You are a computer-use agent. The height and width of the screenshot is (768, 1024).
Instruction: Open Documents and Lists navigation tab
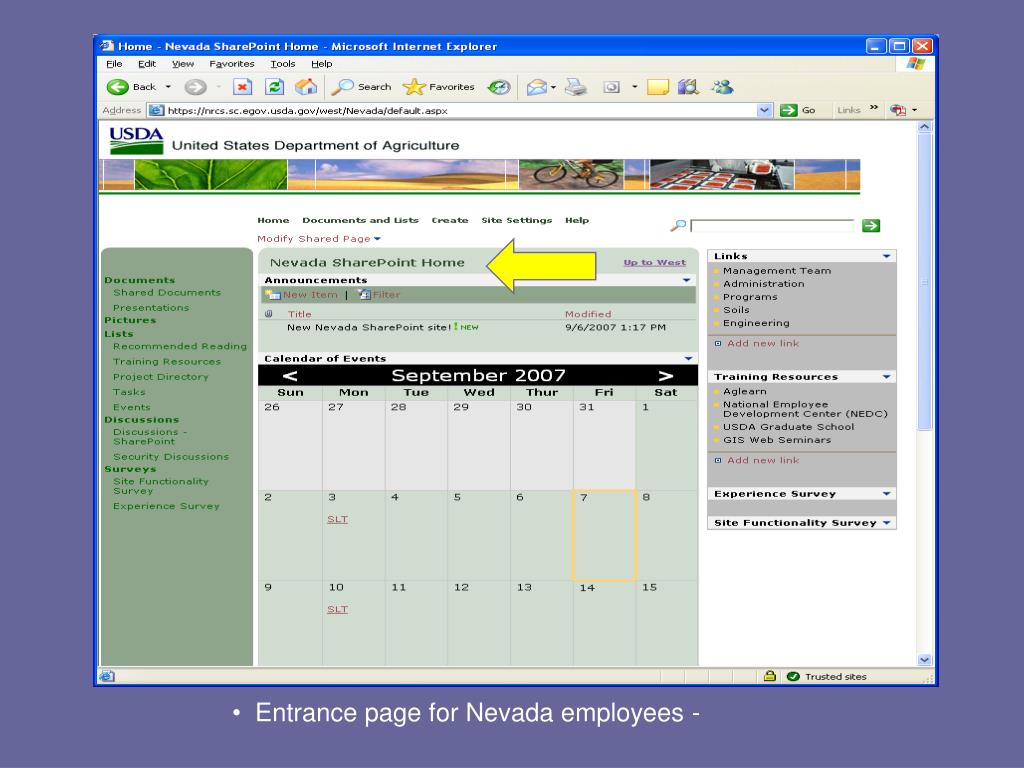coord(360,220)
